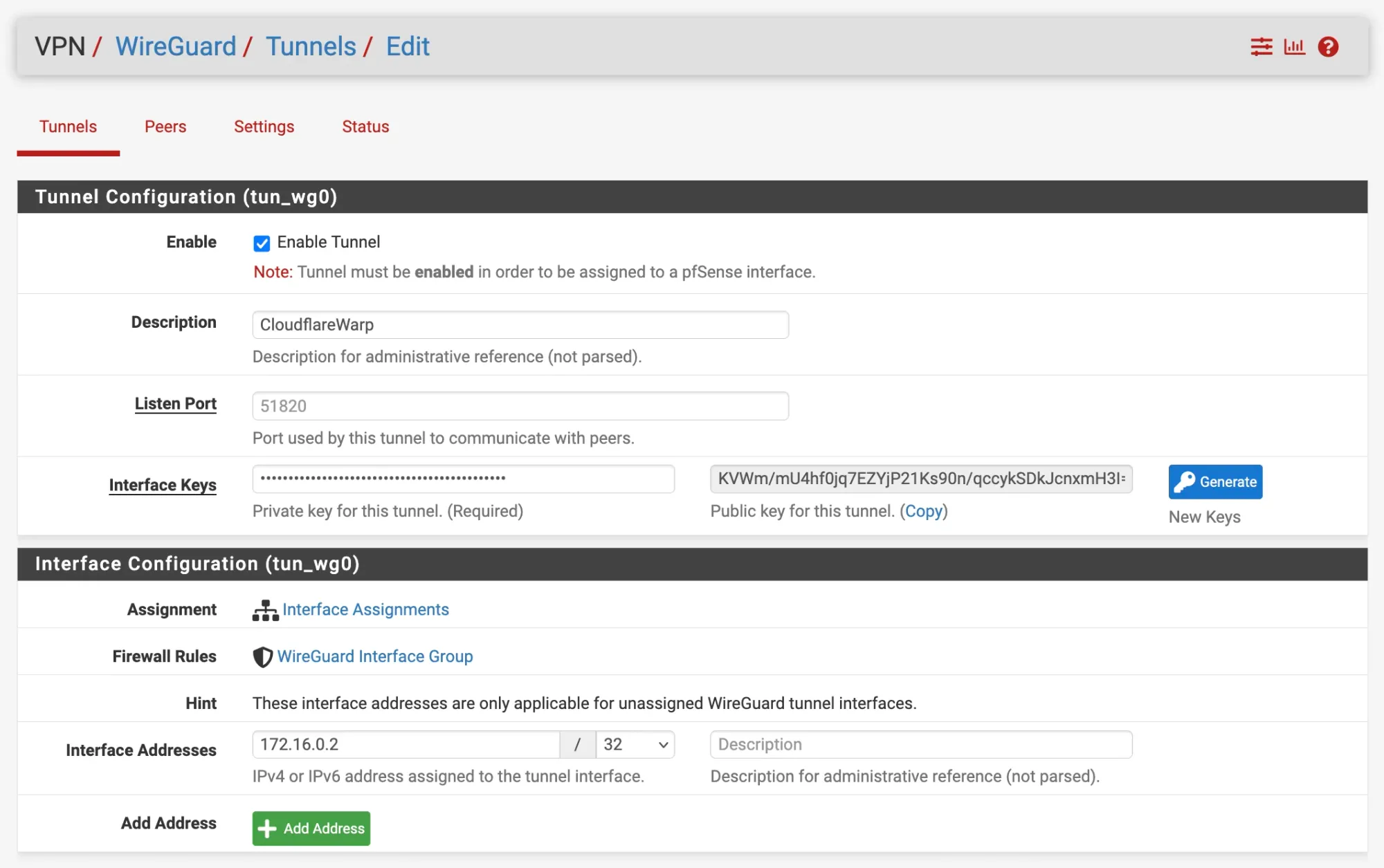Click the shield icon beside WireGuard Interface Group
The height and width of the screenshot is (868, 1384).
(x=262, y=656)
